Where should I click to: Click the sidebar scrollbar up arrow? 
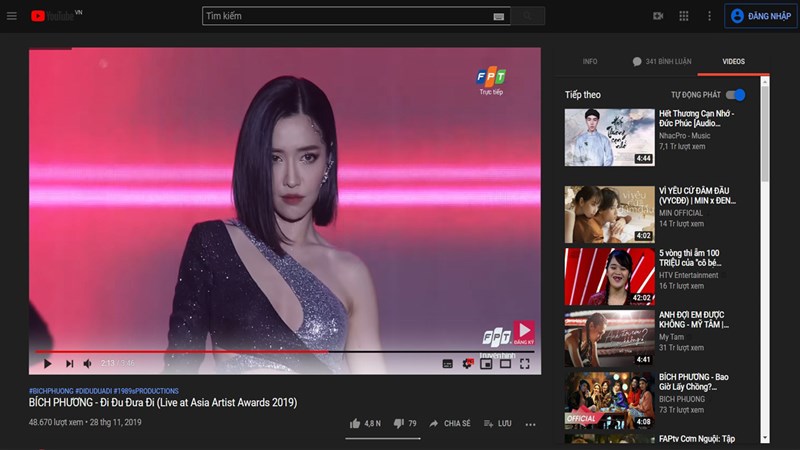coord(764,81)
